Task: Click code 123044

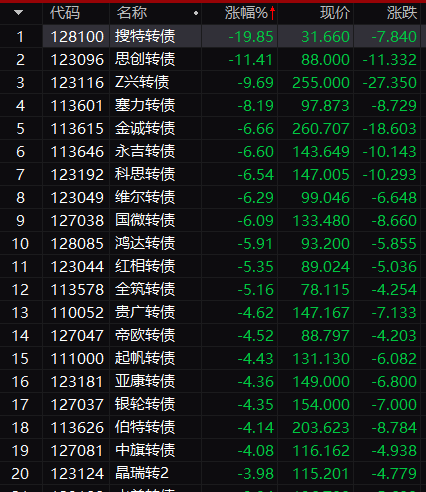Action: coord(77,267)
